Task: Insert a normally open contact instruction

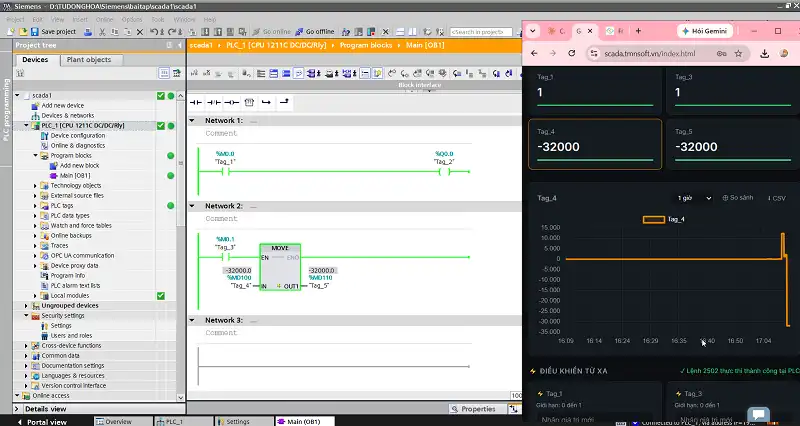Action: 196,103
